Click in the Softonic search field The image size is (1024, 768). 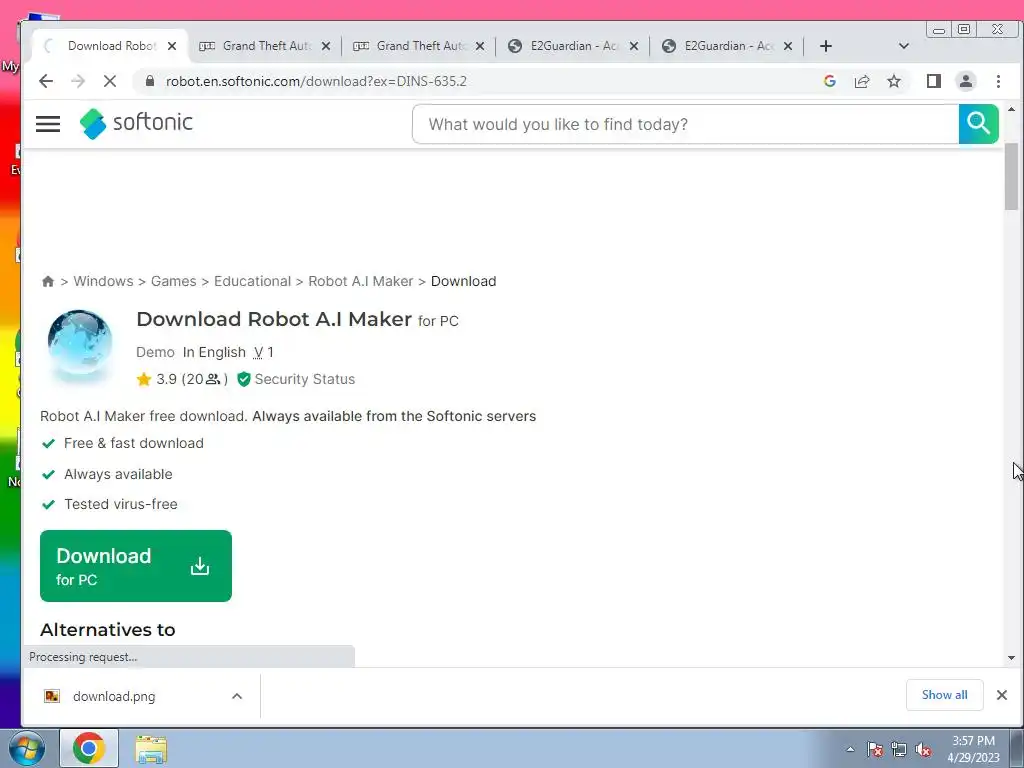(686, 124)
